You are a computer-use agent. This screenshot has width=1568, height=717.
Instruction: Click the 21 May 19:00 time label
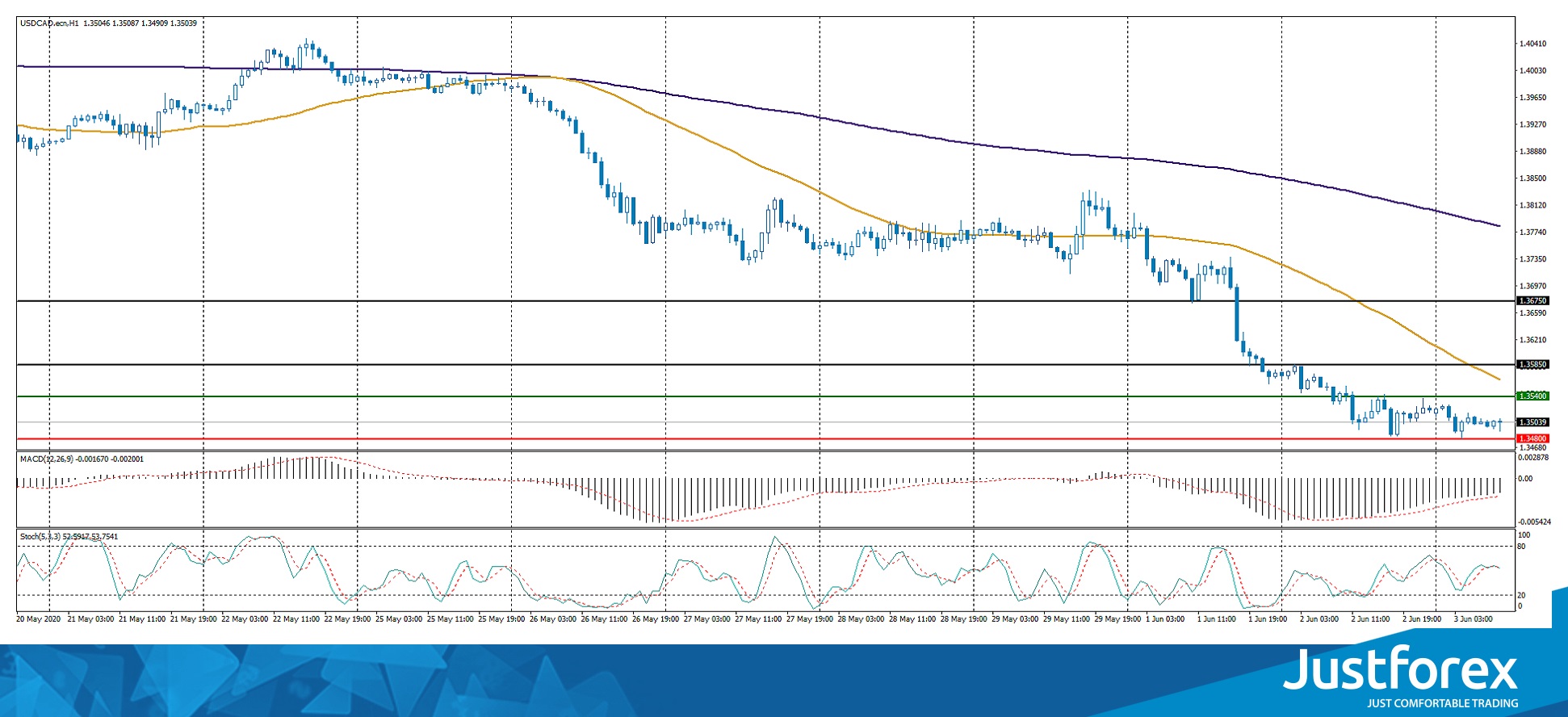194,619
